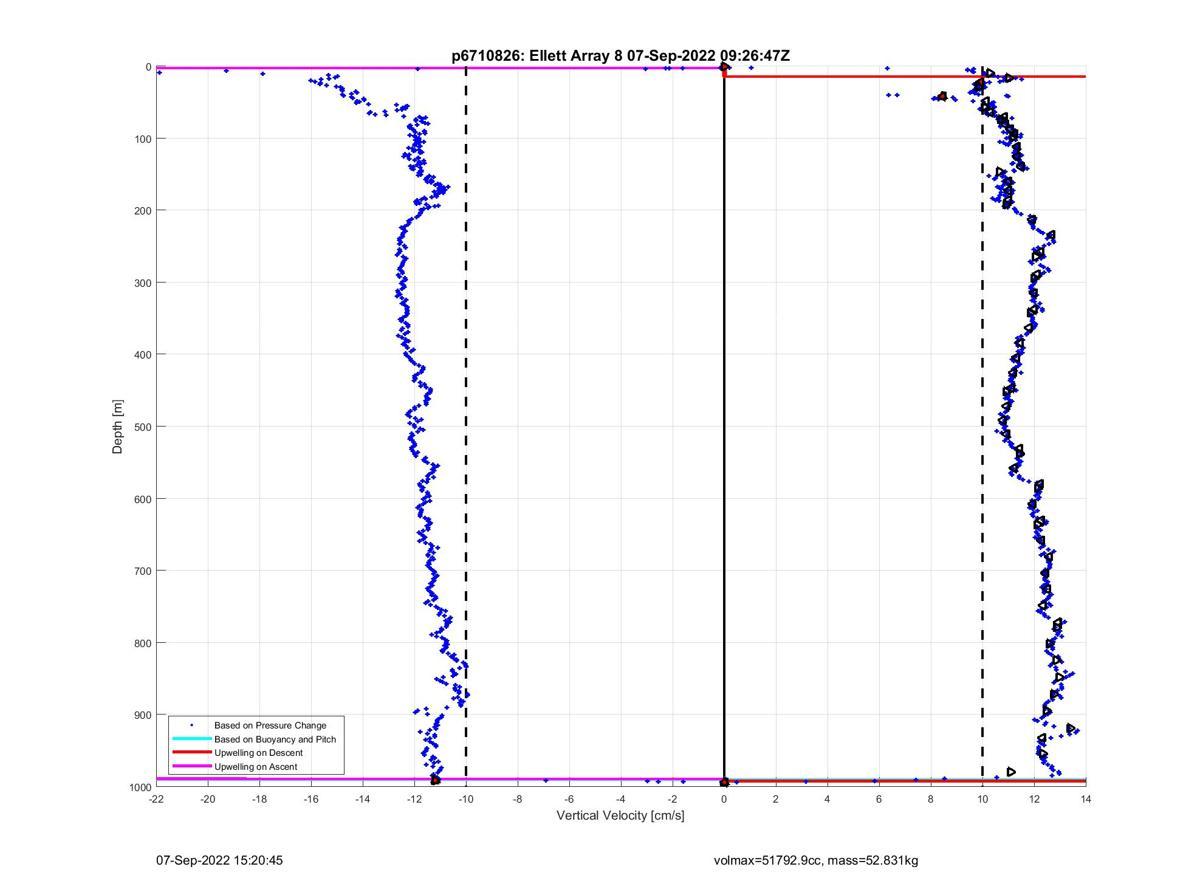Viewport: 1200px width, 885px height.
Task: Click the depth-axis tick label '600'
Action: tap(142, 499)
